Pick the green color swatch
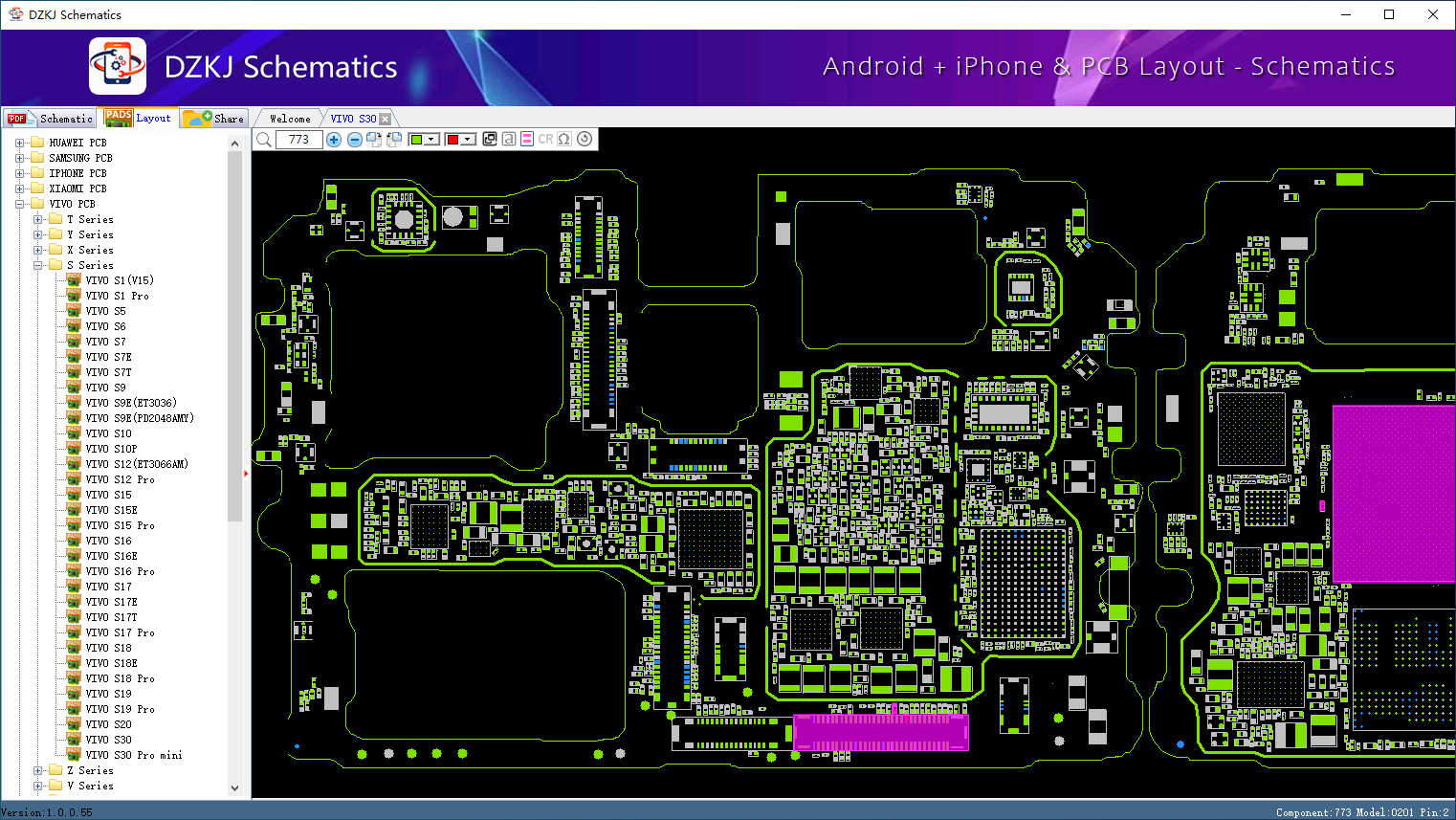This screenshot has height=820, width=1456. point(416,140)
